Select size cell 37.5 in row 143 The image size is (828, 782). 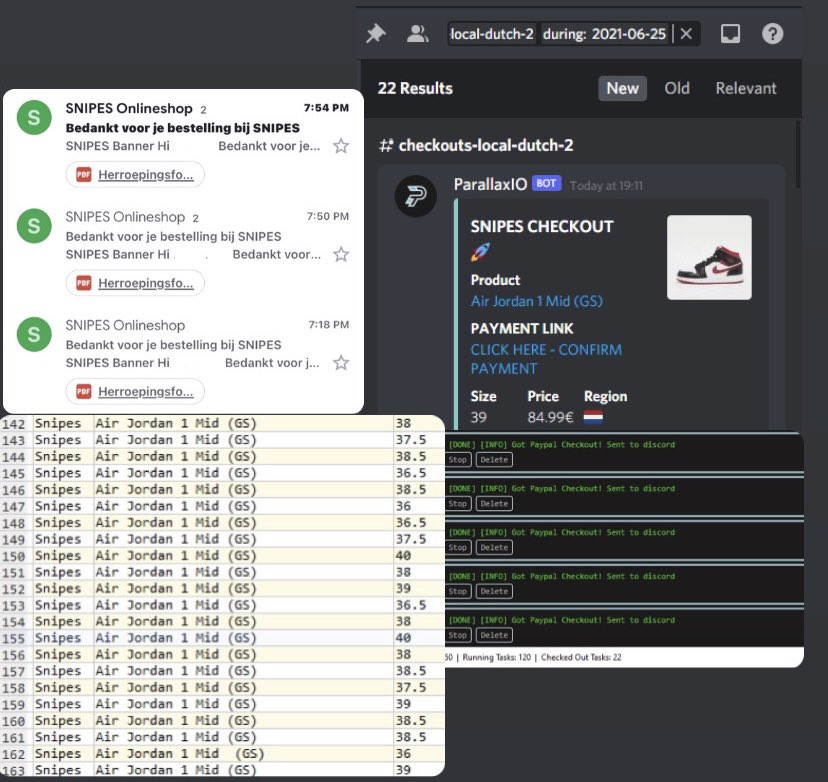pos(418,440)
